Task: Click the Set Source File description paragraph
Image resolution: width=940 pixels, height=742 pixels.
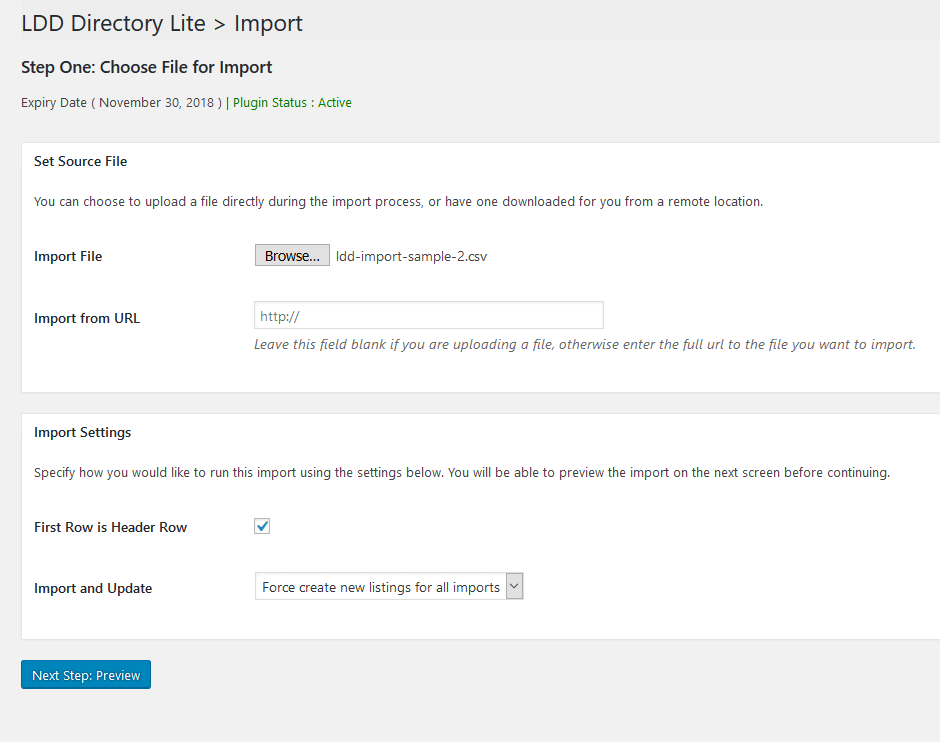Action: pos(398,202)
